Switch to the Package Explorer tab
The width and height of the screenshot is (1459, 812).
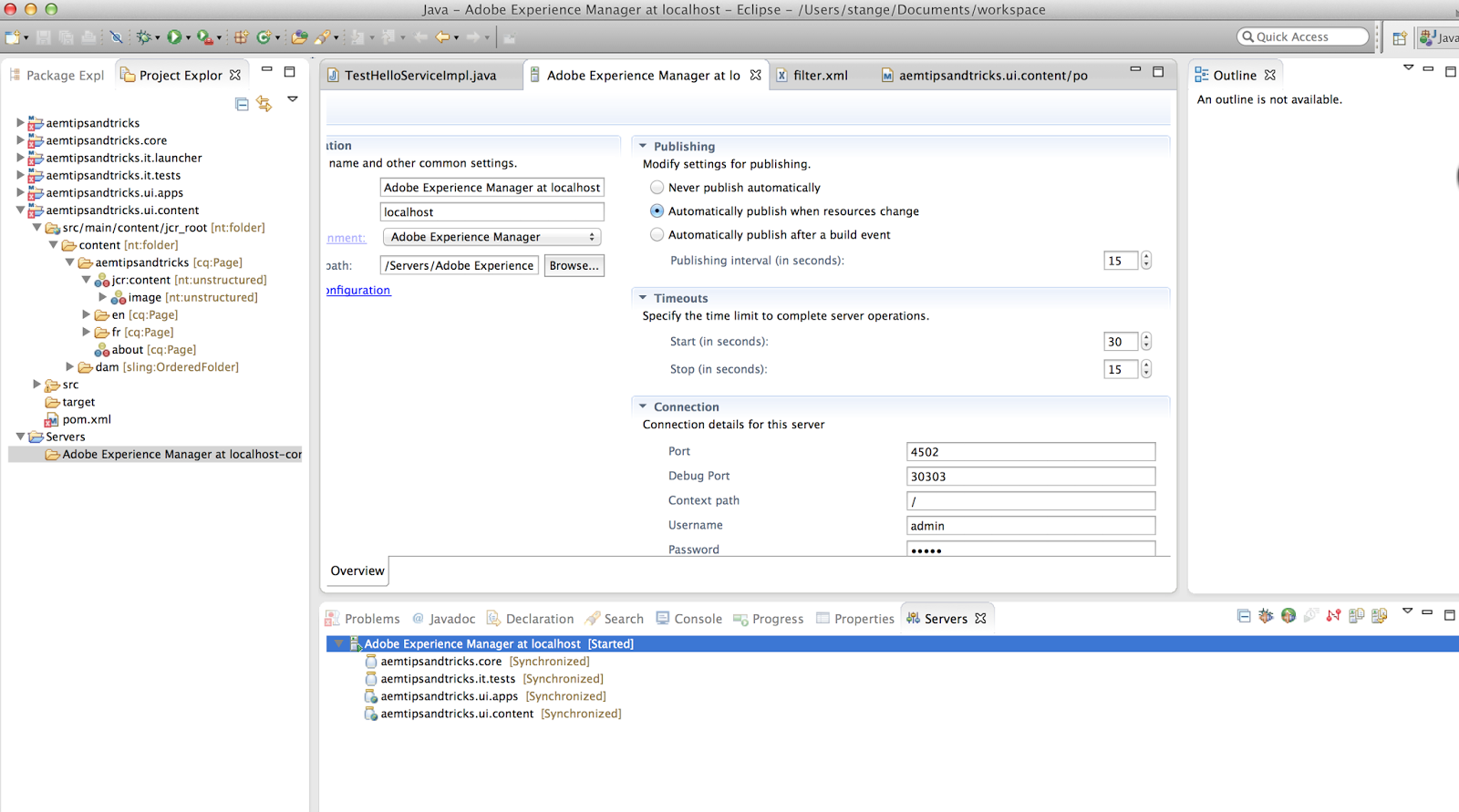click(x=57, y=76)
